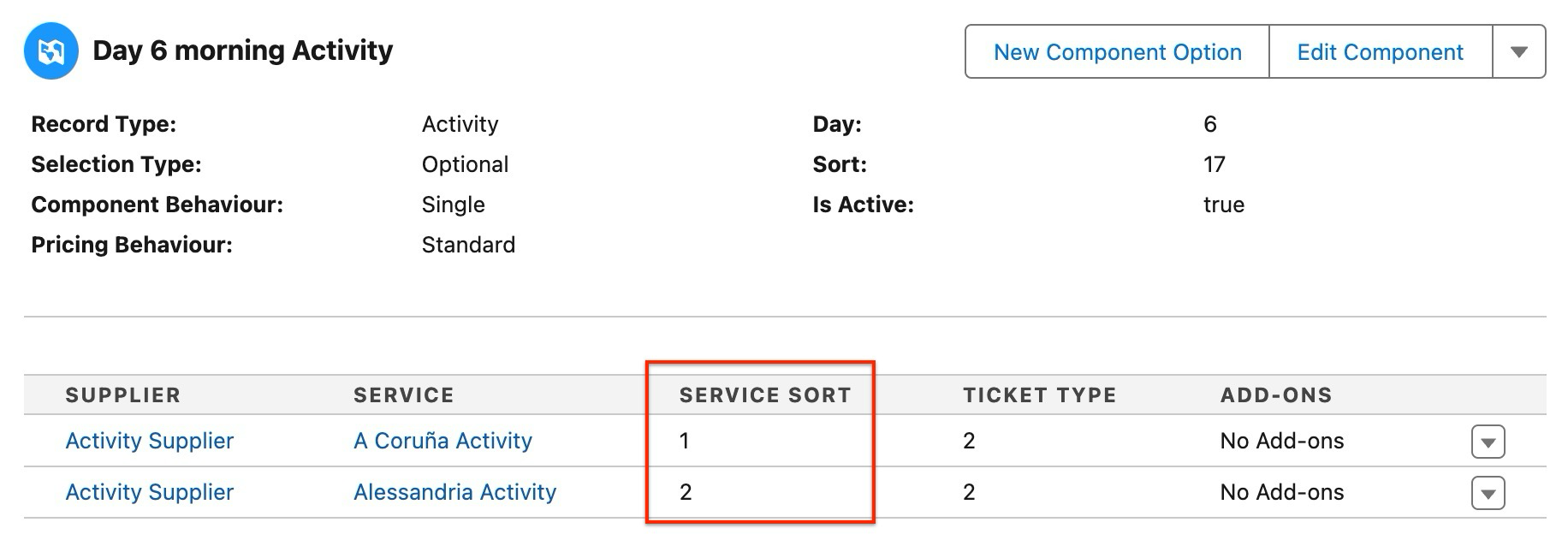
Task: Open the Alessandria Activity service link
Action: pyautogui.click(x=454, y=492)
